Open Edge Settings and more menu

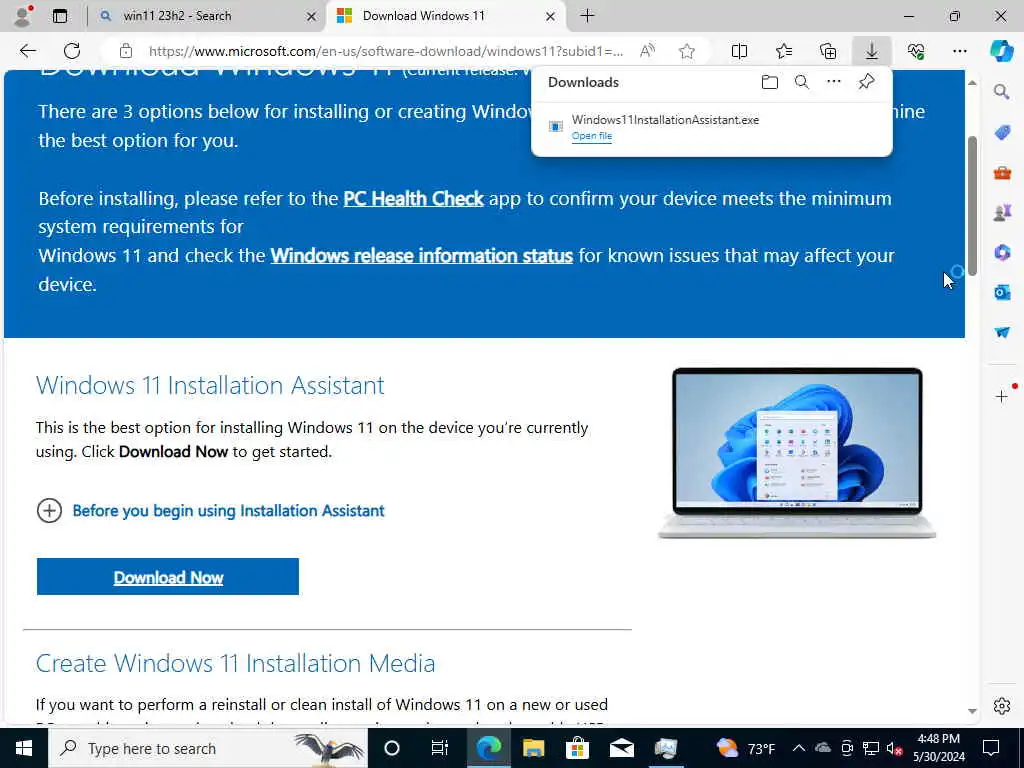coord(959,51)
